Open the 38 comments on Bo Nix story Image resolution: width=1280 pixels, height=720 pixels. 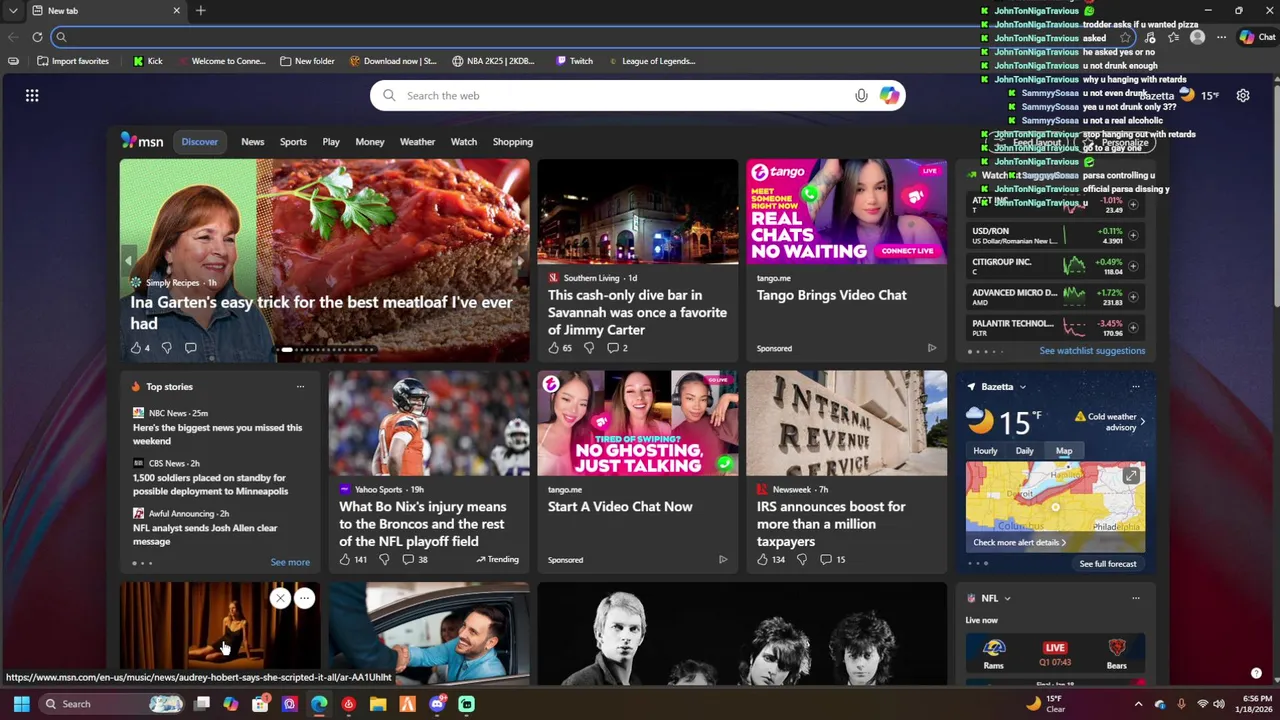[415, 559]
